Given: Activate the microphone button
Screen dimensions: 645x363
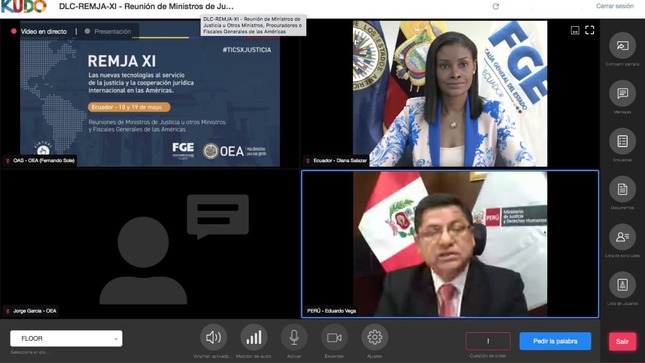Looking at the screenshot, I should [294, 338].
